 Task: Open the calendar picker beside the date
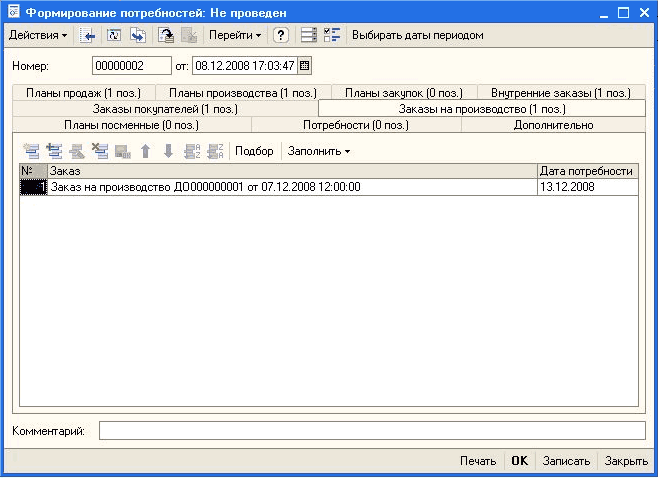[305, 66]
